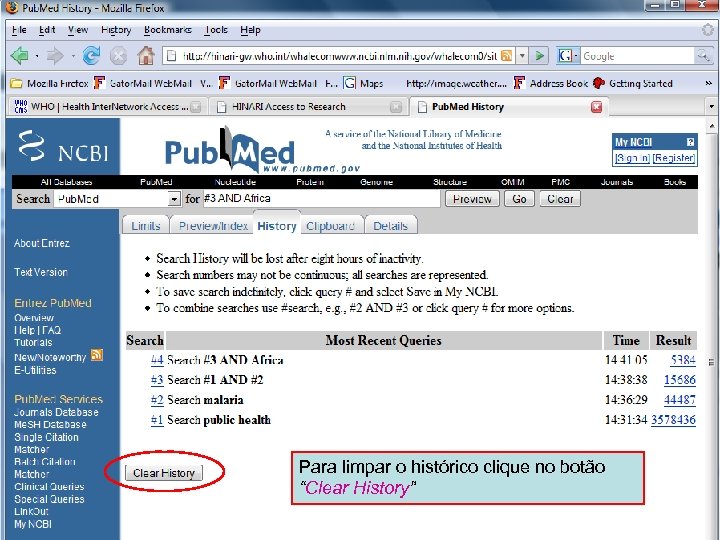Click the green Go arrow beside address bar
720x540 pixels.
(x=539, y=56)
